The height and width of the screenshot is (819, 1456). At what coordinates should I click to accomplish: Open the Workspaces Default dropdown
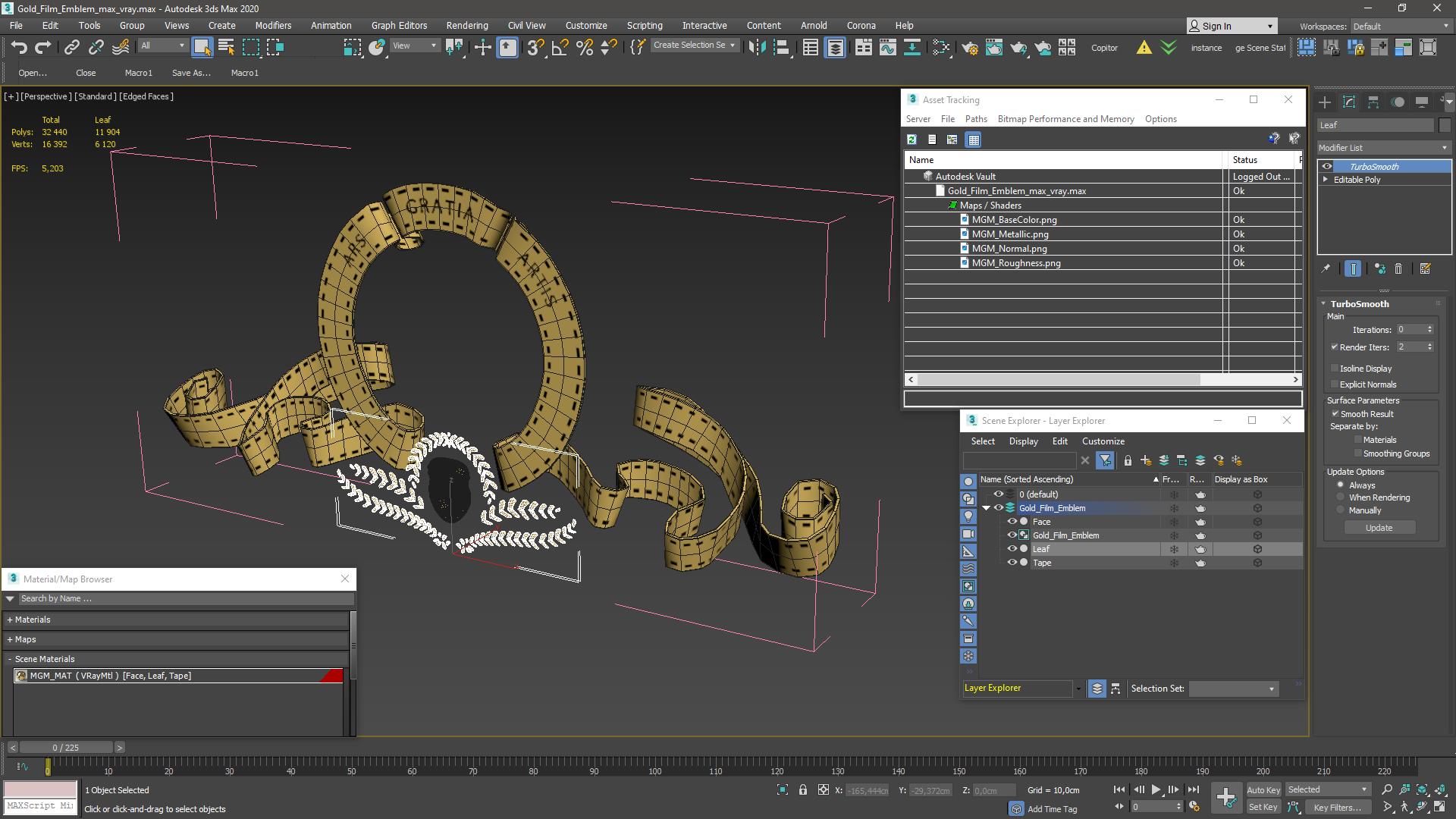click(x=1400, y=26)
